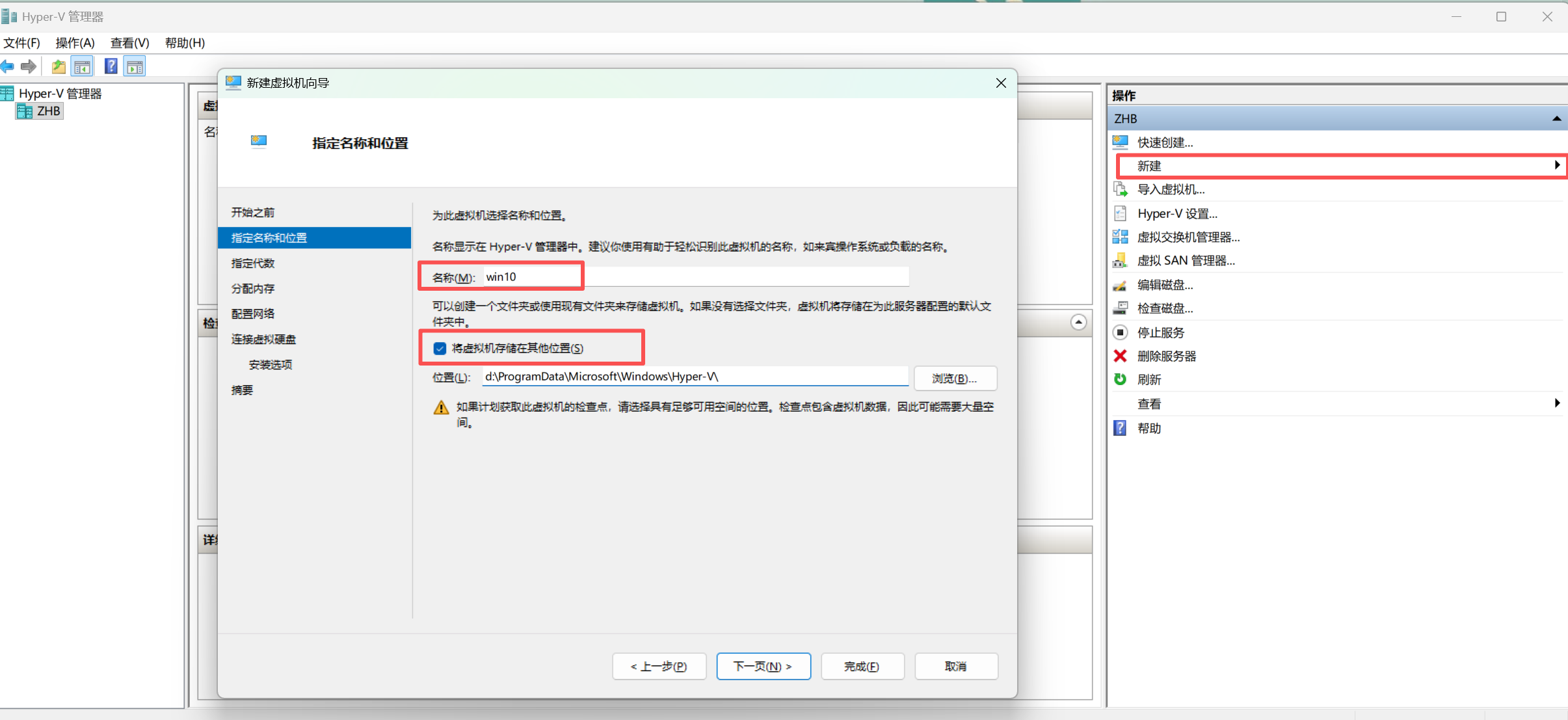Viewport: 1568px width, 720px height.
Task: Click the Quick Create monitor icon
Action: tap(1120, 142)
